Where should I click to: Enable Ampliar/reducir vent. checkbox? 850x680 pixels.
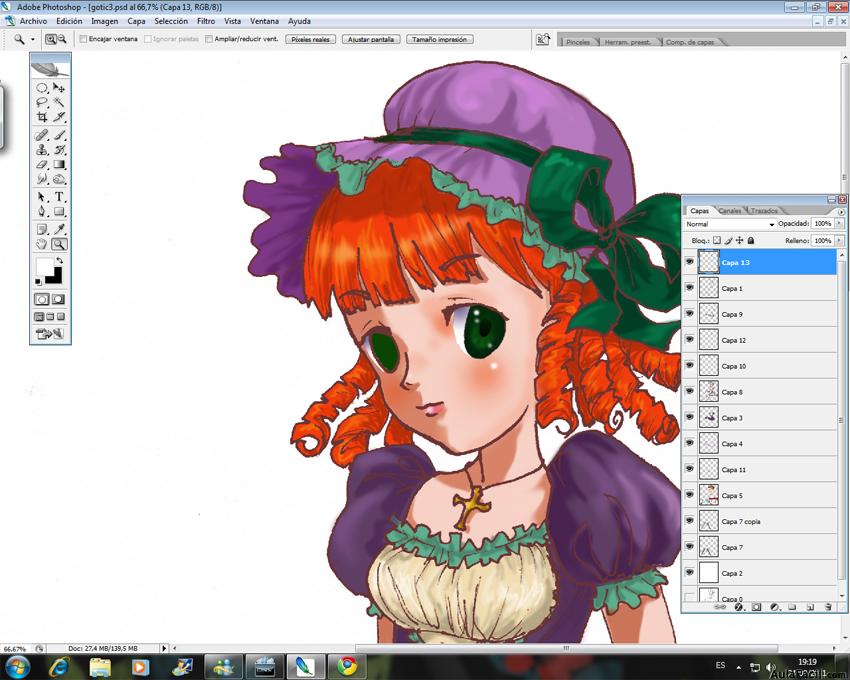pyautogui.click(x=209, y=39)
